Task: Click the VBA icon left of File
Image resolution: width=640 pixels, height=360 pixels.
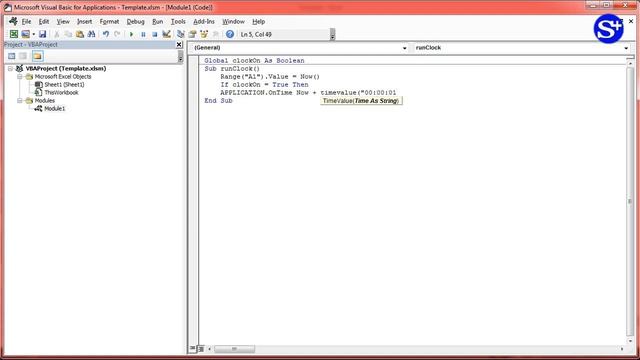Action: click(13, 21)
